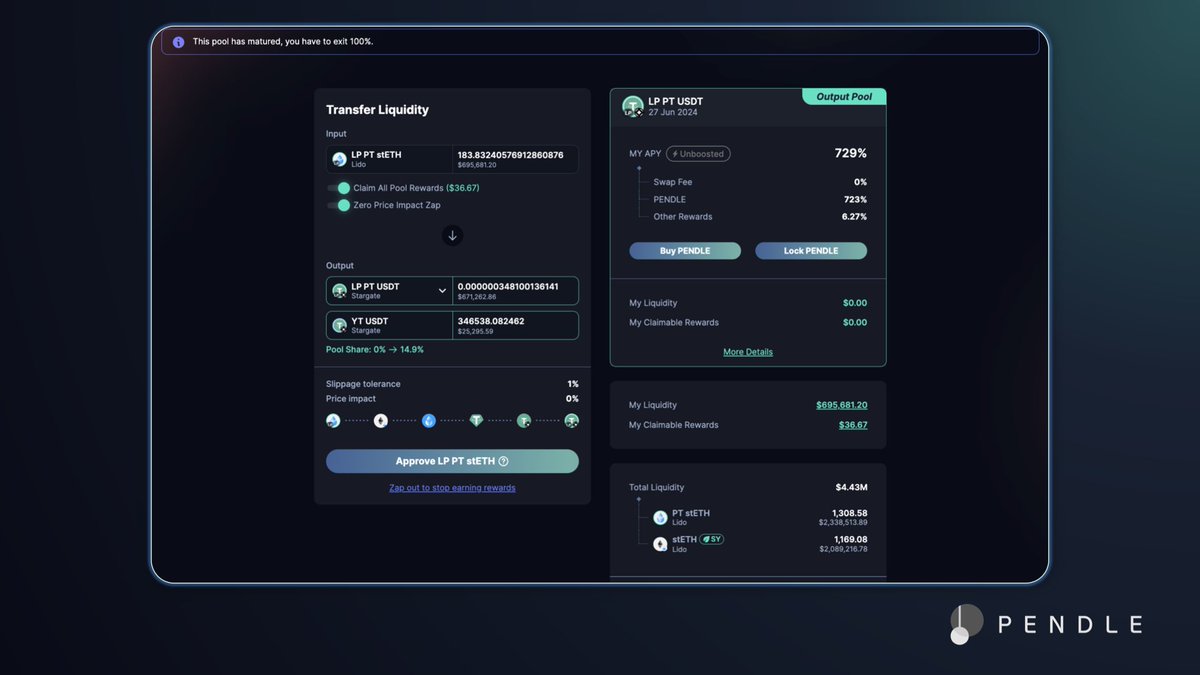Open the LP PT USDT output pool dropdown
This screenshot has height=675, width=1200.
(442, 291)
